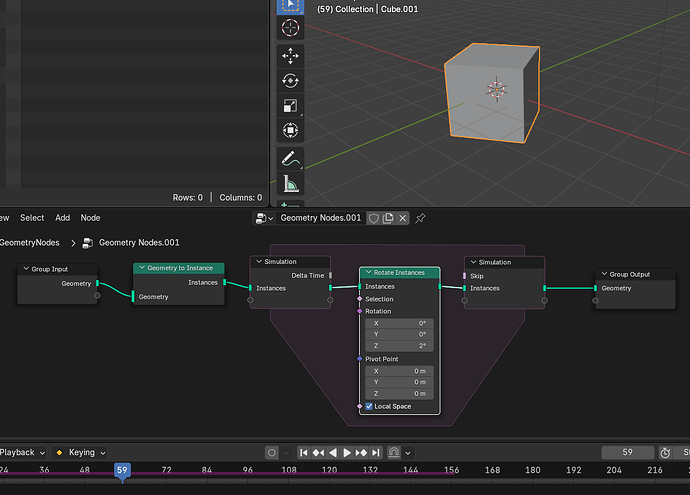Unlink Geometry Nodes.001 with the X button

(x=403, y=218)
